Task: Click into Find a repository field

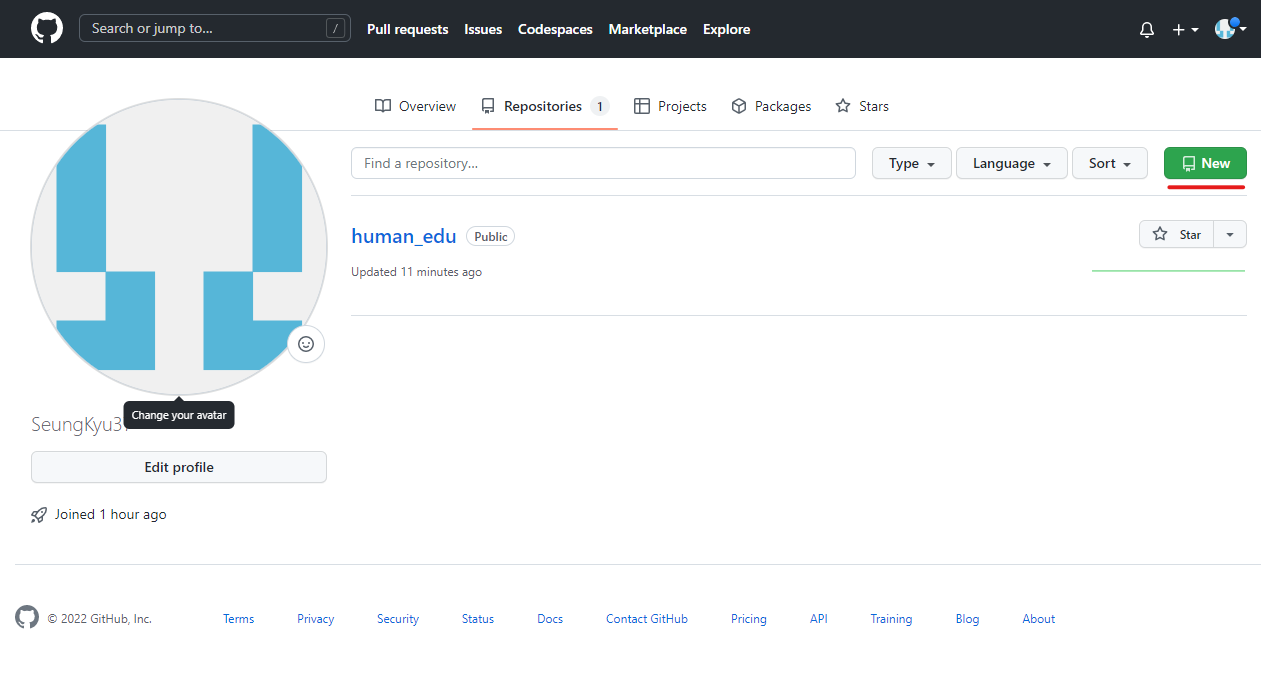Action: 603,163
